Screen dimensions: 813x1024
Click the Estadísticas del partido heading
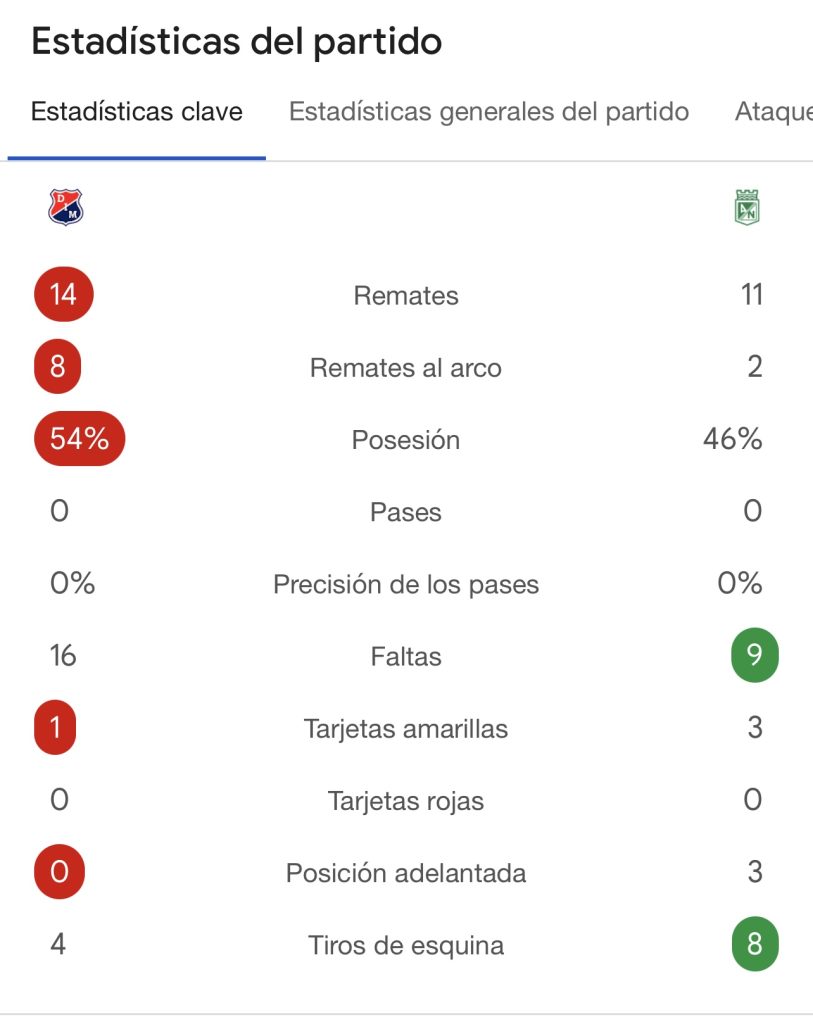[x=237, y=42]
